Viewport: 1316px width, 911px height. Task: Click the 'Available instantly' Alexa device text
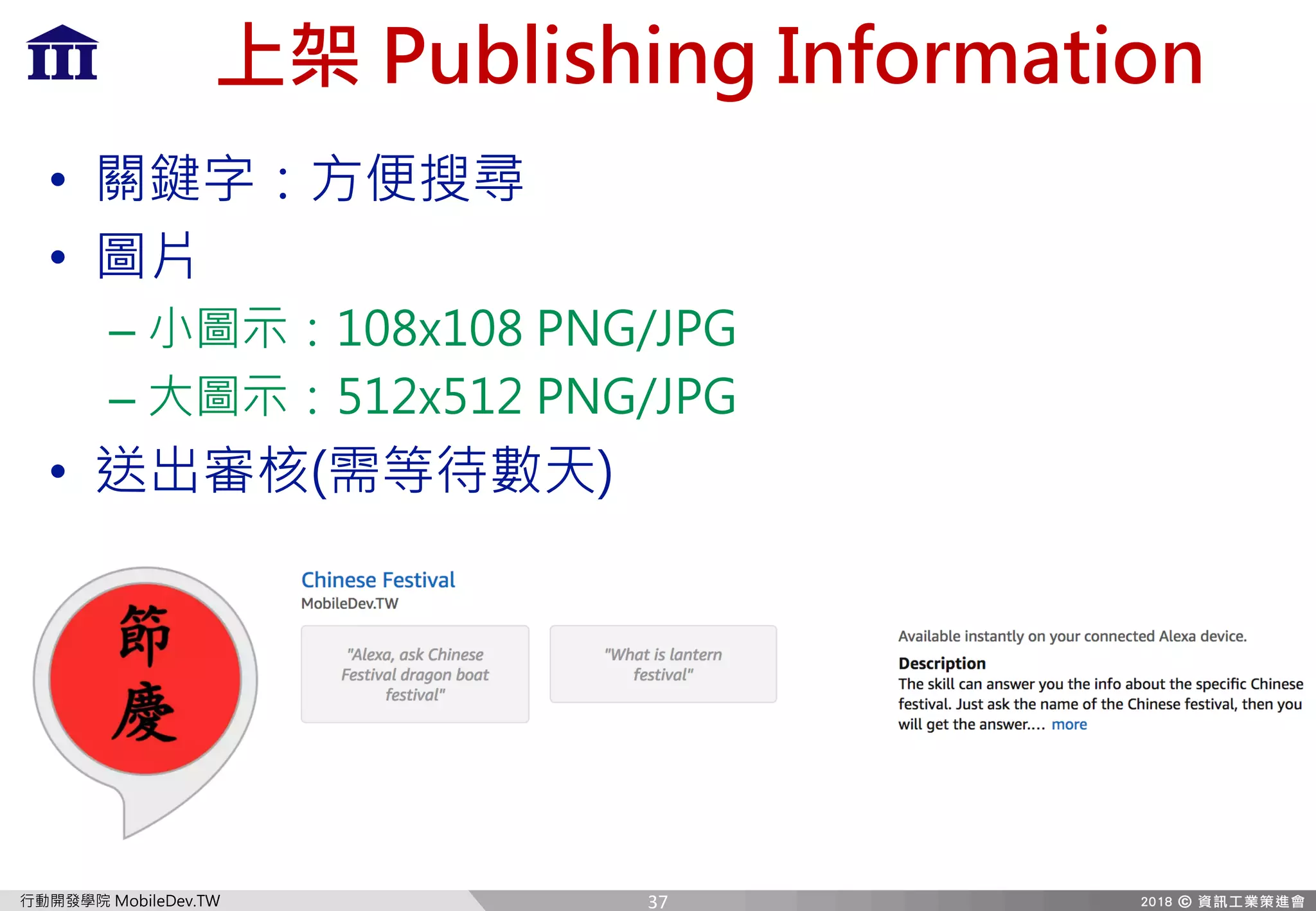1072,637
